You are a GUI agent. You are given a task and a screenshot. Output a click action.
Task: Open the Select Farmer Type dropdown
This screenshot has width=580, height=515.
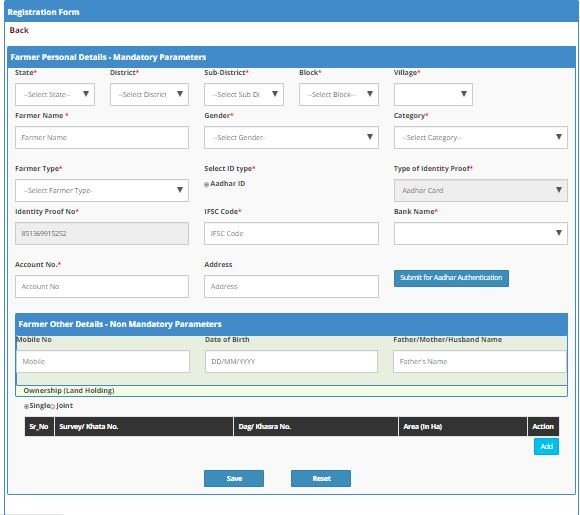[x=102, y=191]
